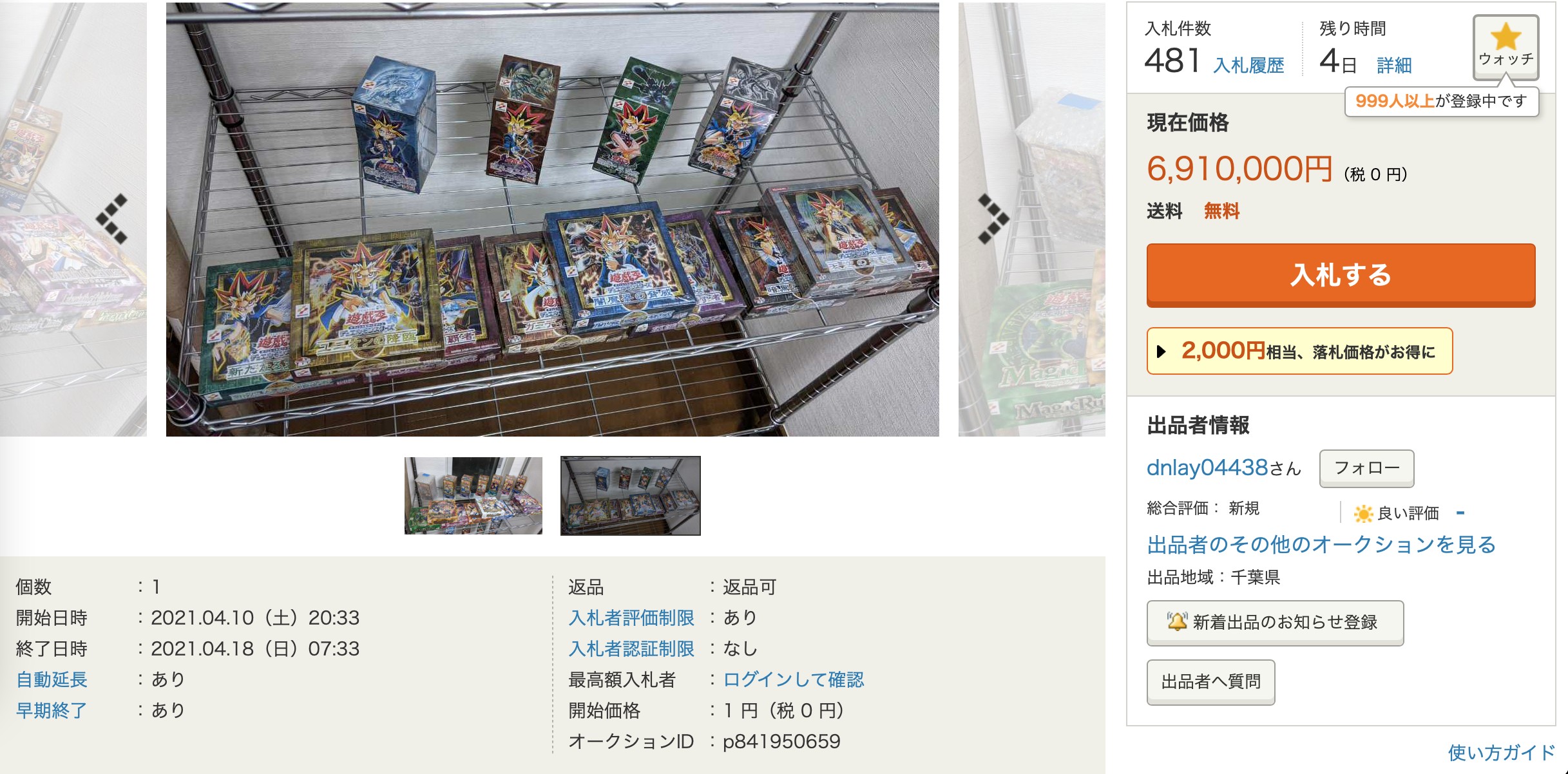This screenshot has width=1568, height=774.
Task: Place a bid with 入札する button
Action: pos(1341,275)
